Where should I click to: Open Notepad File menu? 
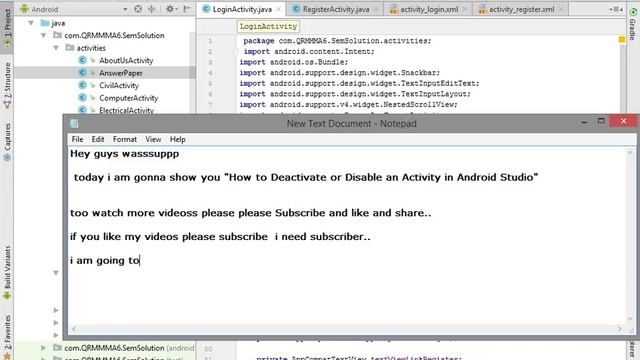[x=77, y=140]
